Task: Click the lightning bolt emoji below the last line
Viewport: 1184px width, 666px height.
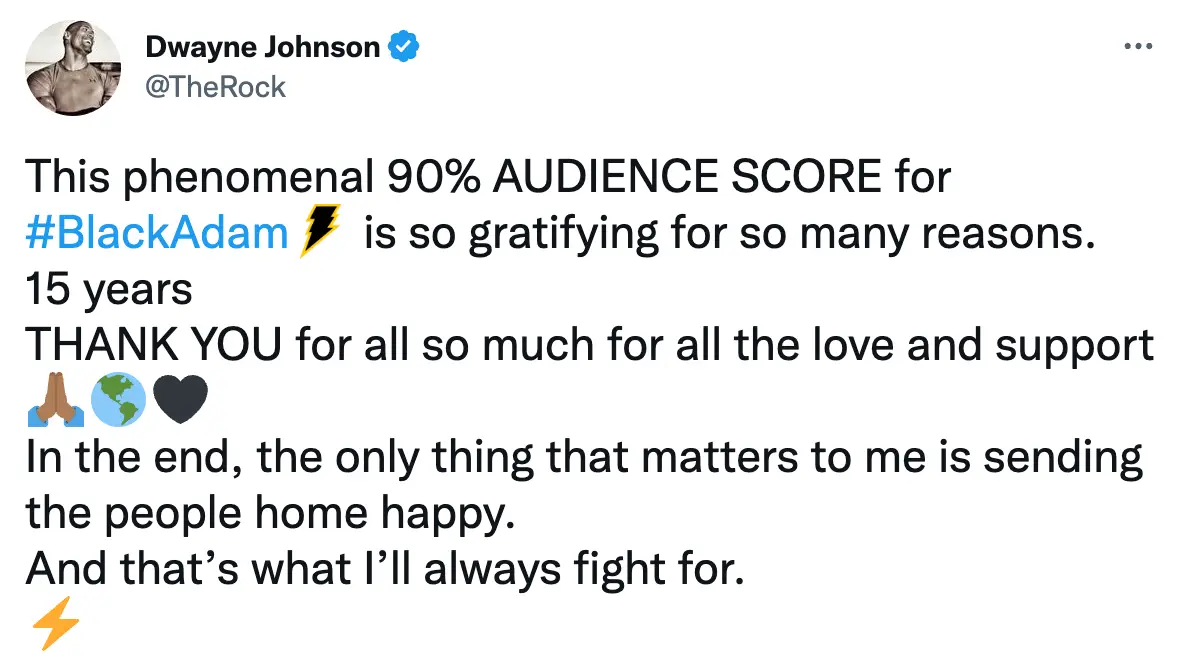Action: (x=55, y=625)
